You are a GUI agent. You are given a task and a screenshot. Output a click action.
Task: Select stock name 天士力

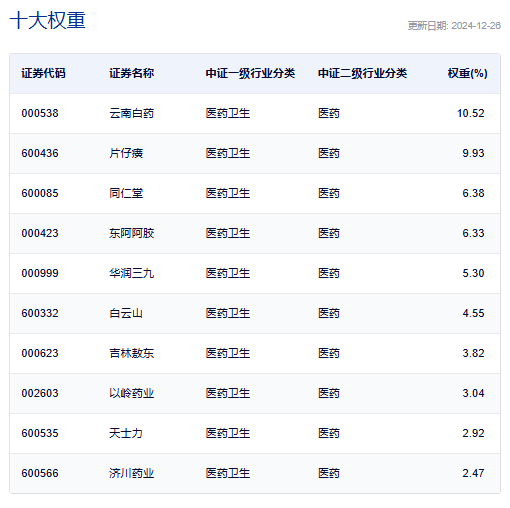click(x=126, y=433)
